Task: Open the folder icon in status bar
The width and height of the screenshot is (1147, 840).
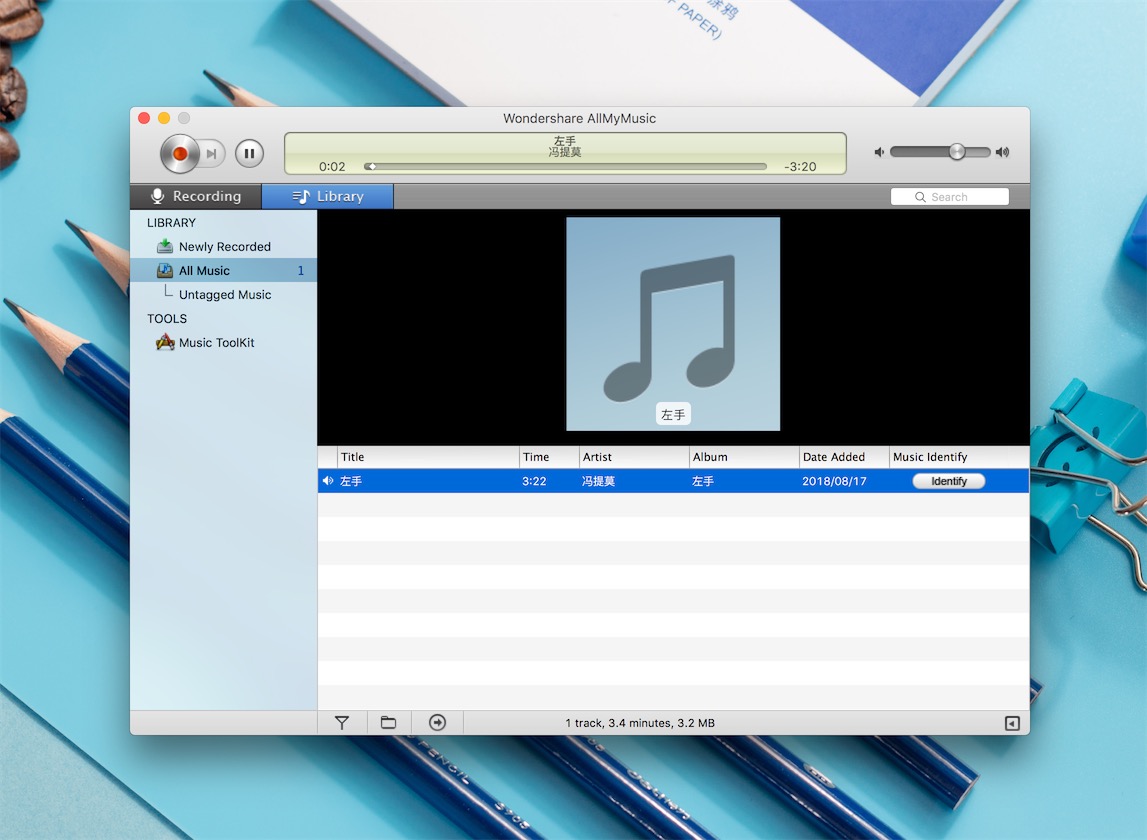Action: tap(389, 723)
